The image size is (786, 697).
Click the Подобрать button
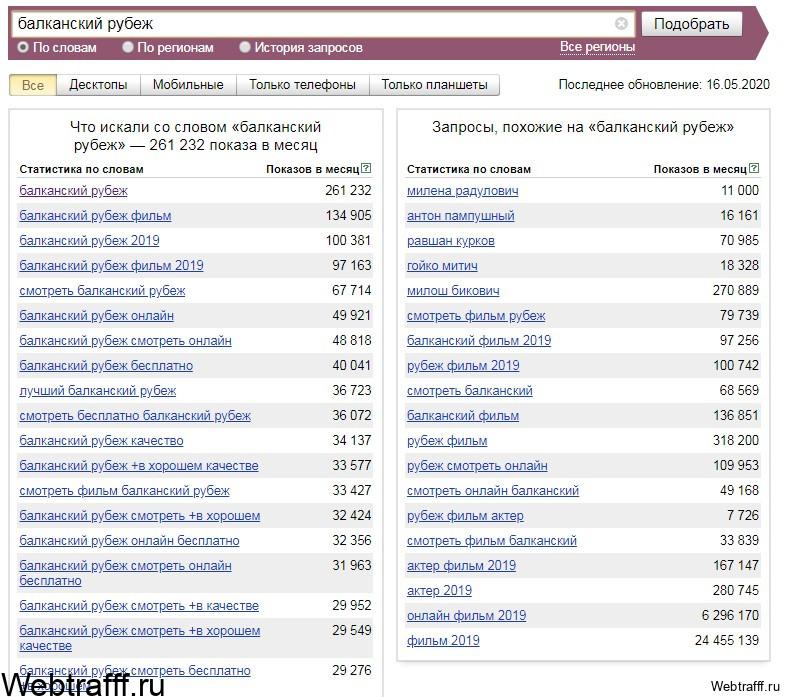coord(691,24)
